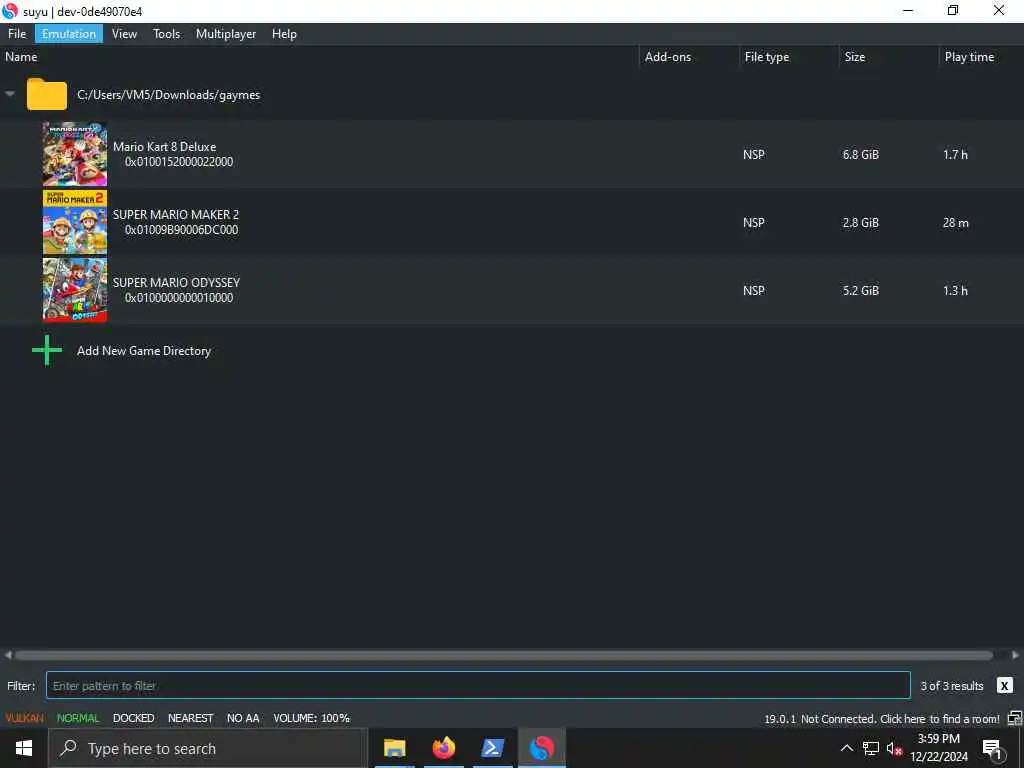This screenshot has height=768, width=1024.
Task: Click the horizontal scrollbar left arrow
Action: pyautogui.click(x=8, y=655)
